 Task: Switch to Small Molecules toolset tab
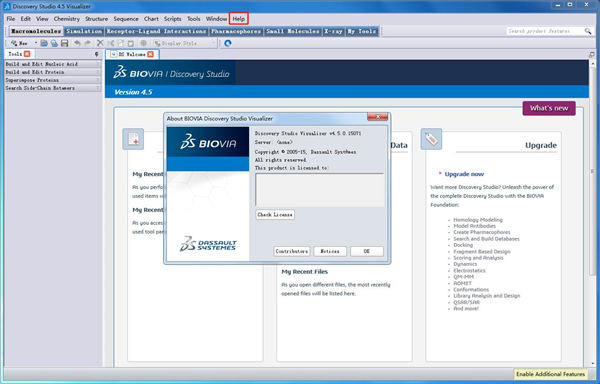coord(293,31)
